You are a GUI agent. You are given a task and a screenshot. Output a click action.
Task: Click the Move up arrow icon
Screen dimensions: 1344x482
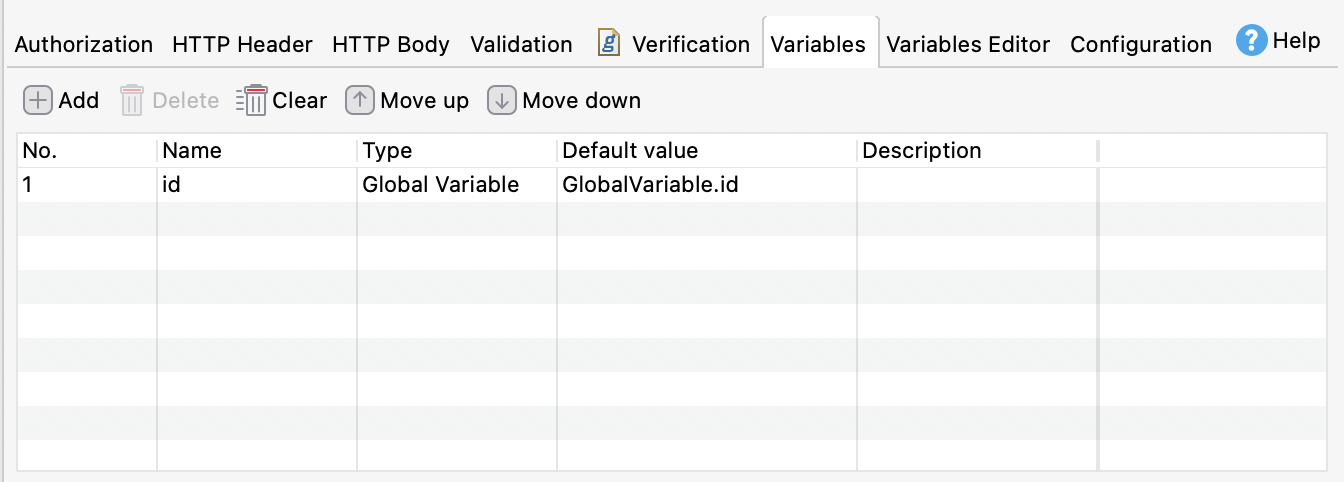point(360,100)
